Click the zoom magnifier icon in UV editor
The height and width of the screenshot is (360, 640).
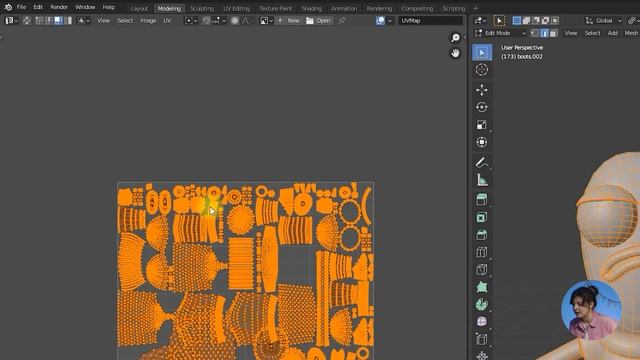(455, 38)
